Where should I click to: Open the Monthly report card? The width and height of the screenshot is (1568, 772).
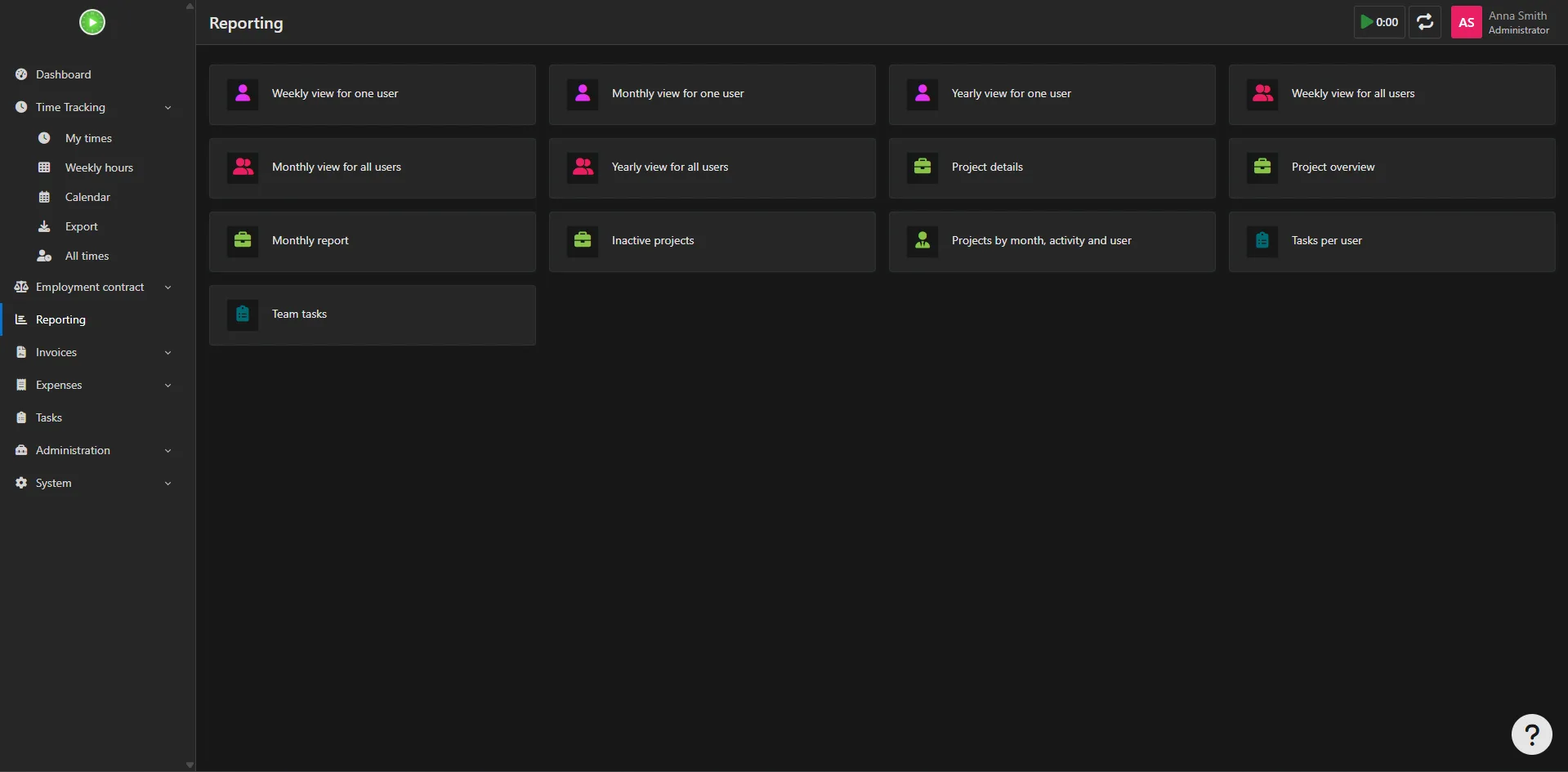coord(373,242)
